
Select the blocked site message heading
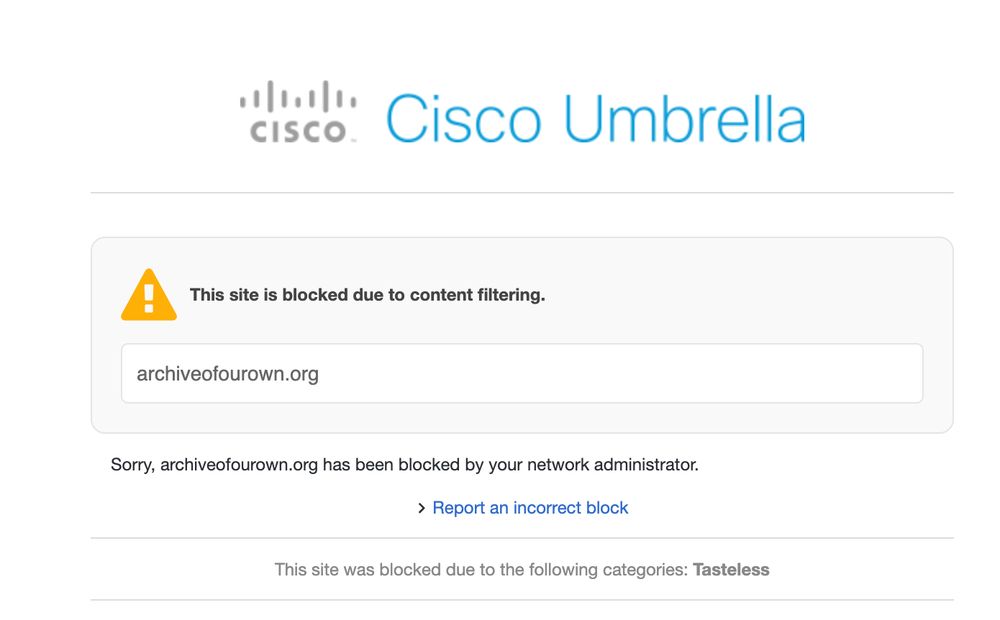368,294
